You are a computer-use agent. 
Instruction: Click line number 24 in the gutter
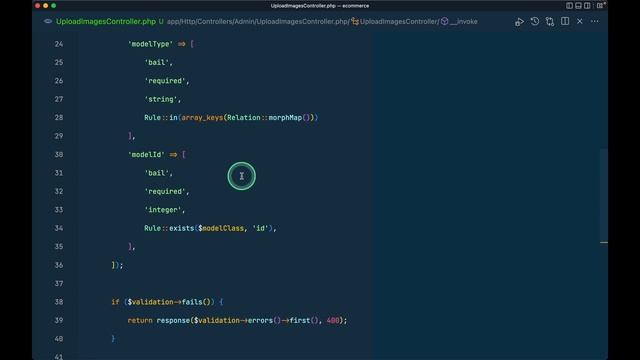(59, 44)
